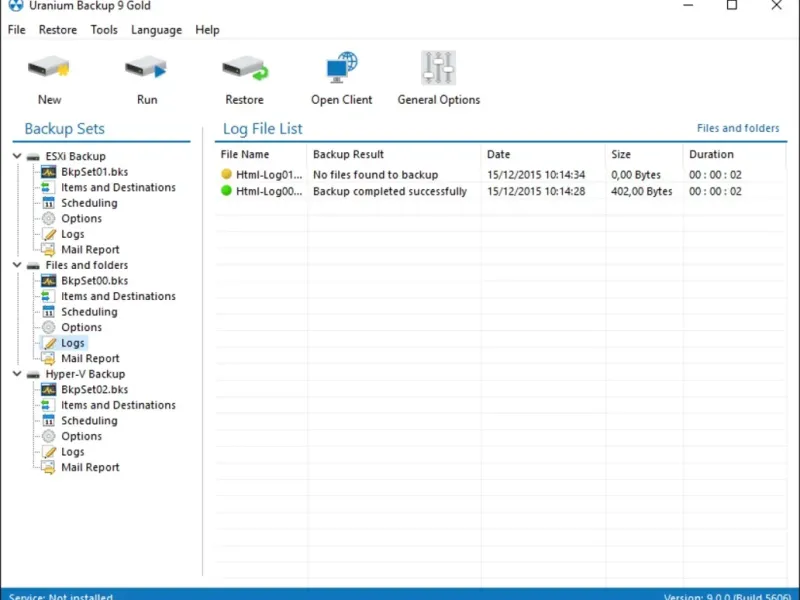The image size is (800, 600).
Task: Click the Run backup toolbar icon
Action: [146, 67]
